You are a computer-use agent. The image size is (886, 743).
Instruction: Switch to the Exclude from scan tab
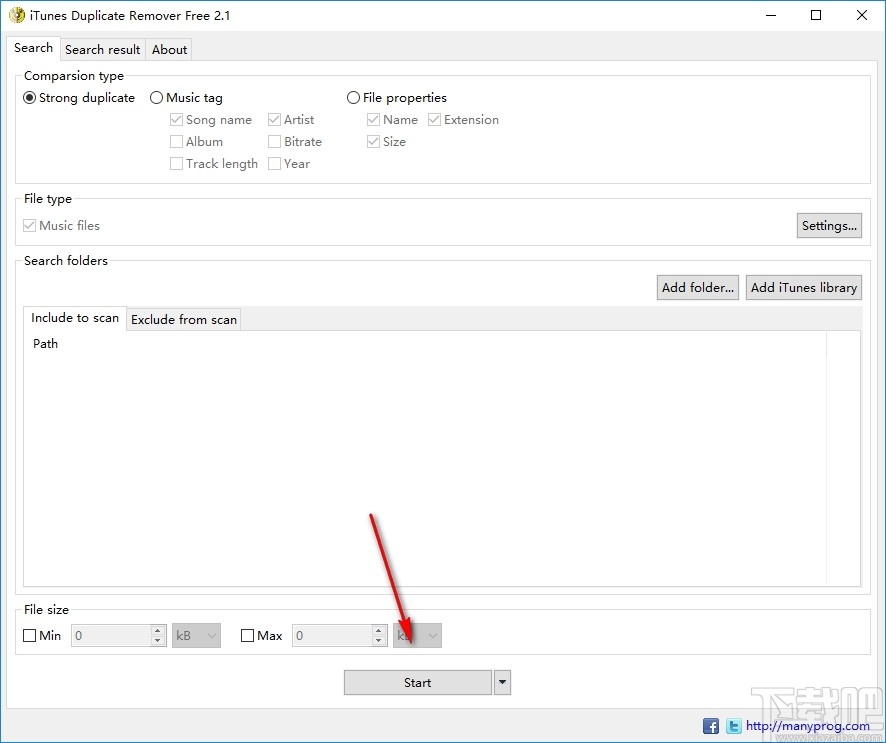pos(183,319)
